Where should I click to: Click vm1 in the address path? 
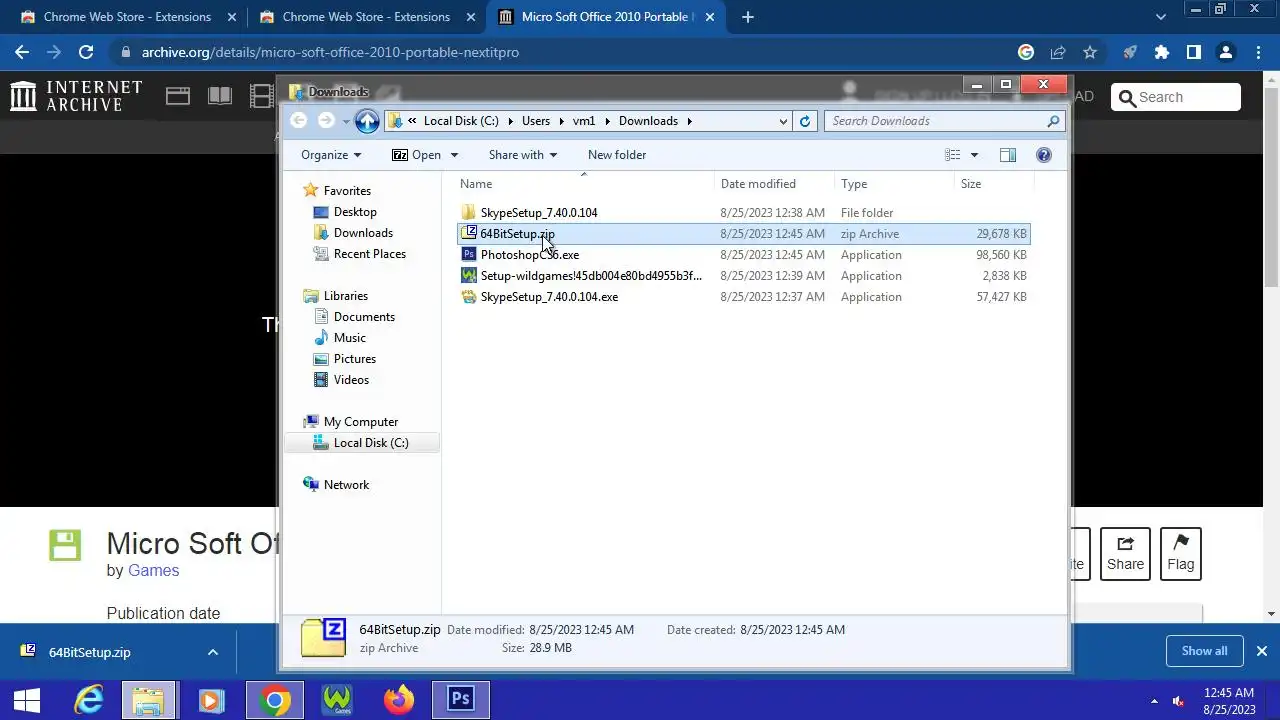pos(584,121)
